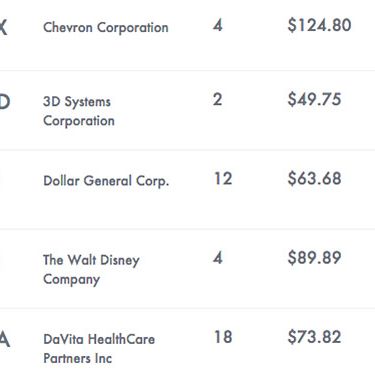Viewport: 375px width, 375px height.
Task: Click the Dollar General Corp. entry
Action: coord(106,181)
